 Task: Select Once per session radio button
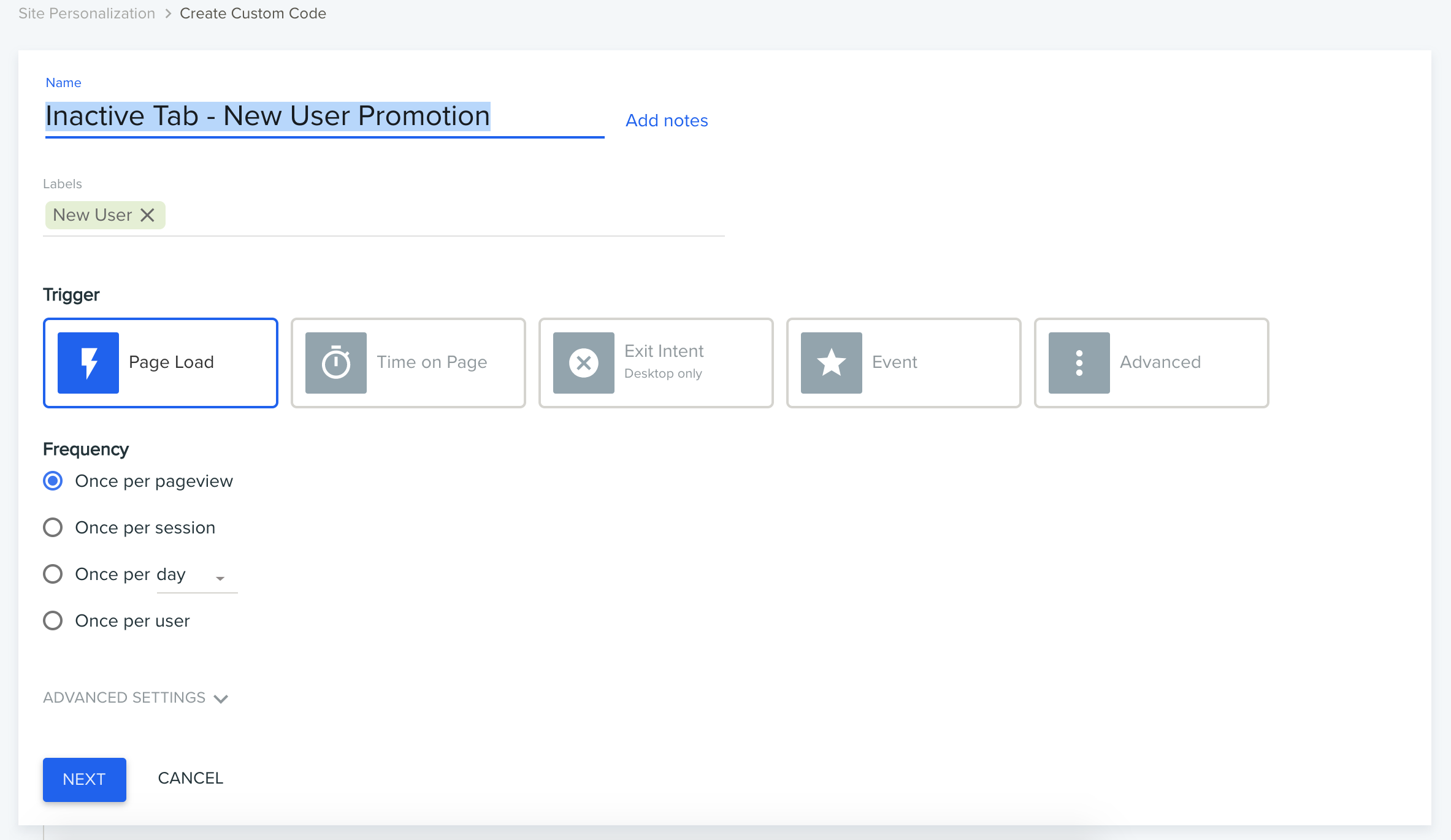coord(53,528)
